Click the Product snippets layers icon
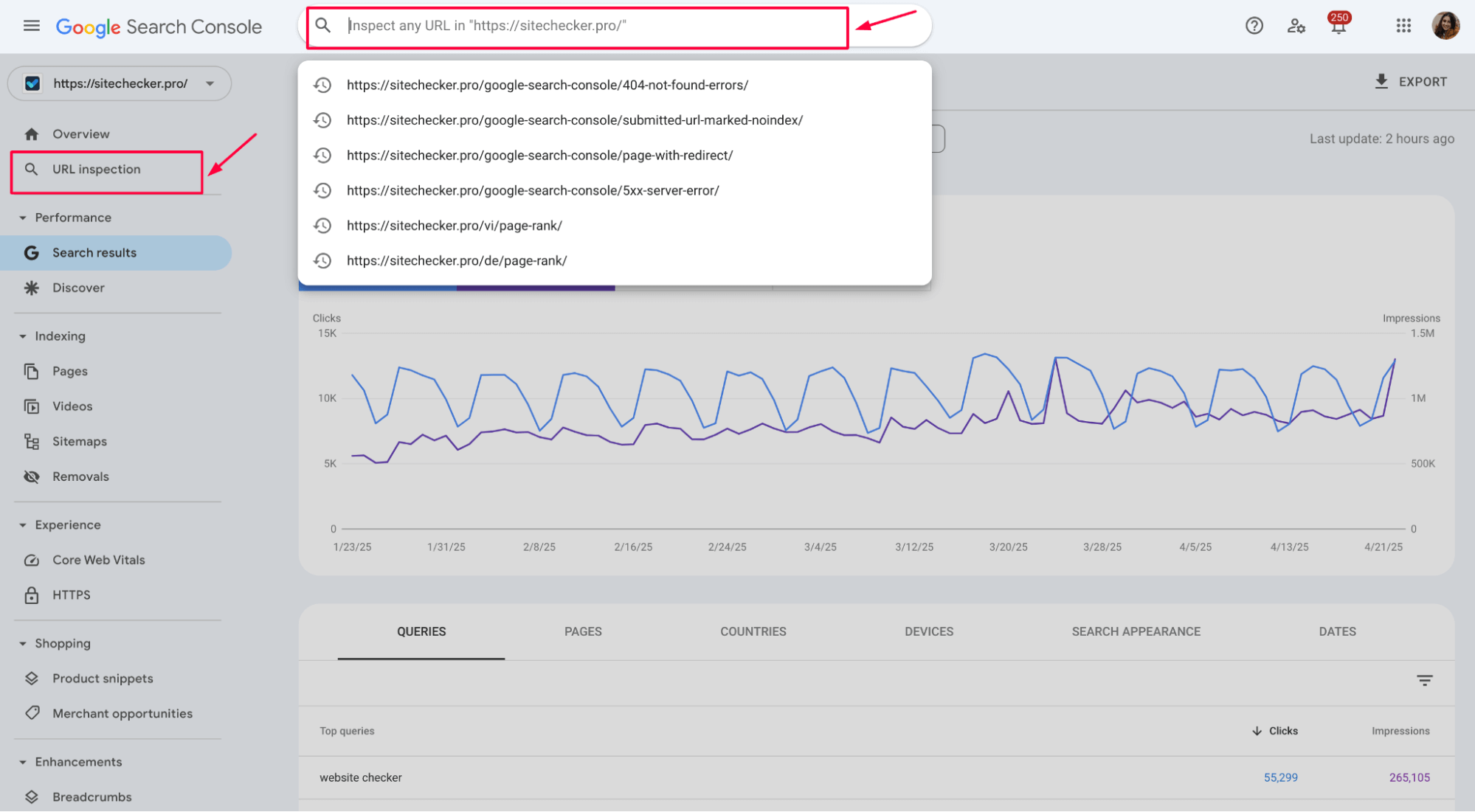 (x=31, y=679)
